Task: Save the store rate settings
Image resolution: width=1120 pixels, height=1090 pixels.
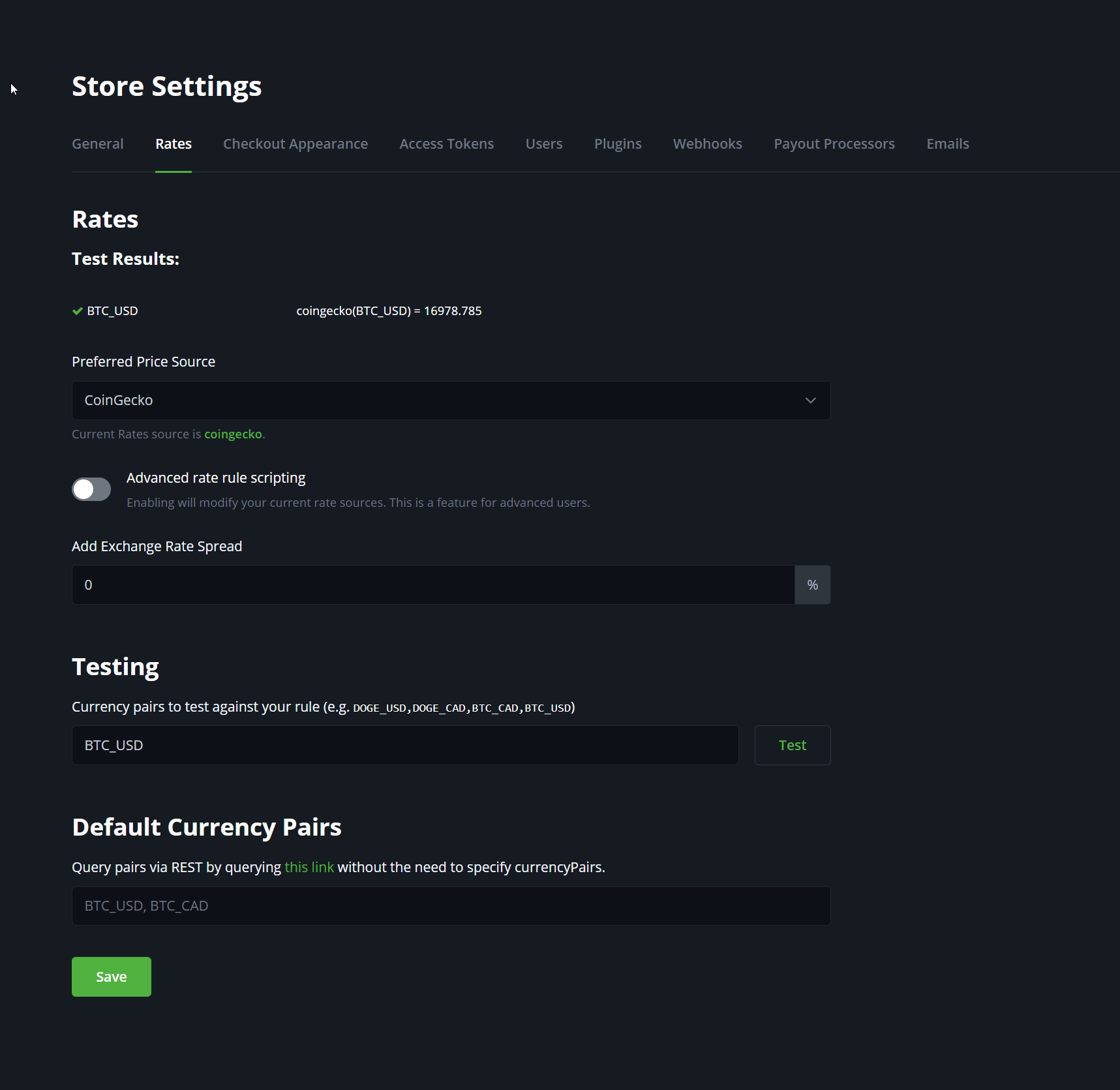Action: (x=111, y=976)
